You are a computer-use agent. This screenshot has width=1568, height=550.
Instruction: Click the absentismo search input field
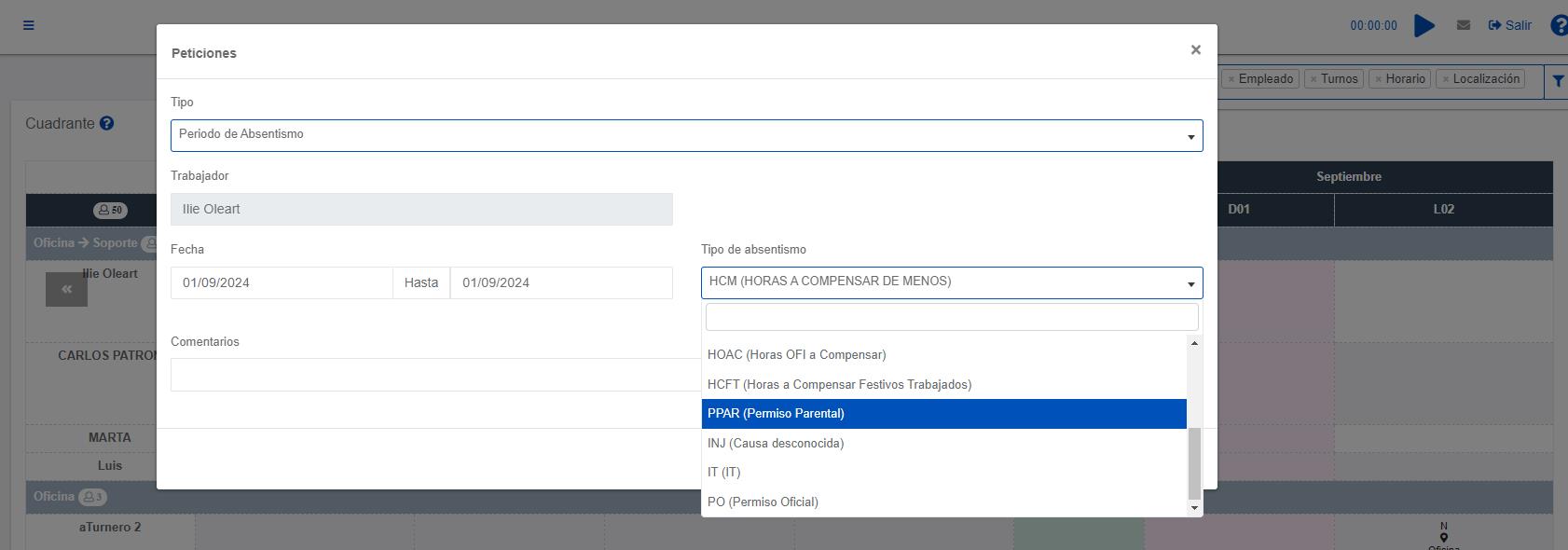point(951,317)
